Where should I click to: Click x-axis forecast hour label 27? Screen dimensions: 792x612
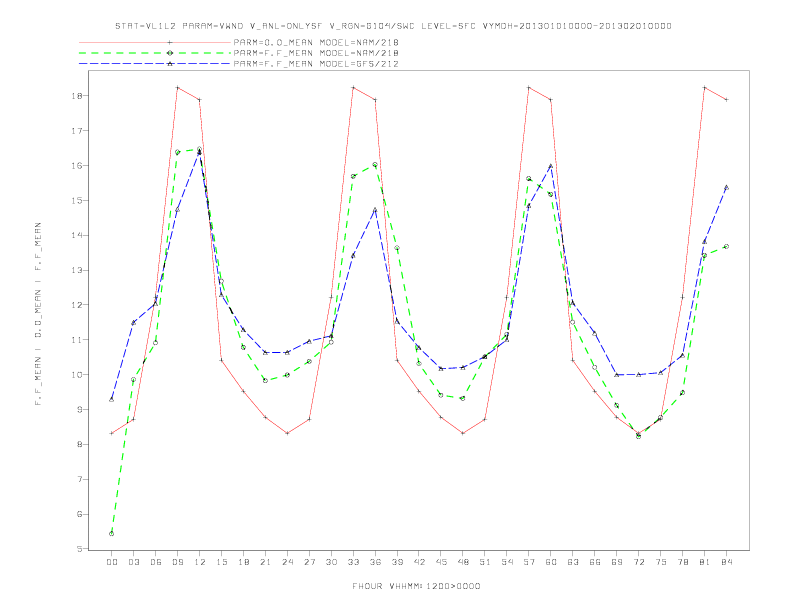coord(309,562)
